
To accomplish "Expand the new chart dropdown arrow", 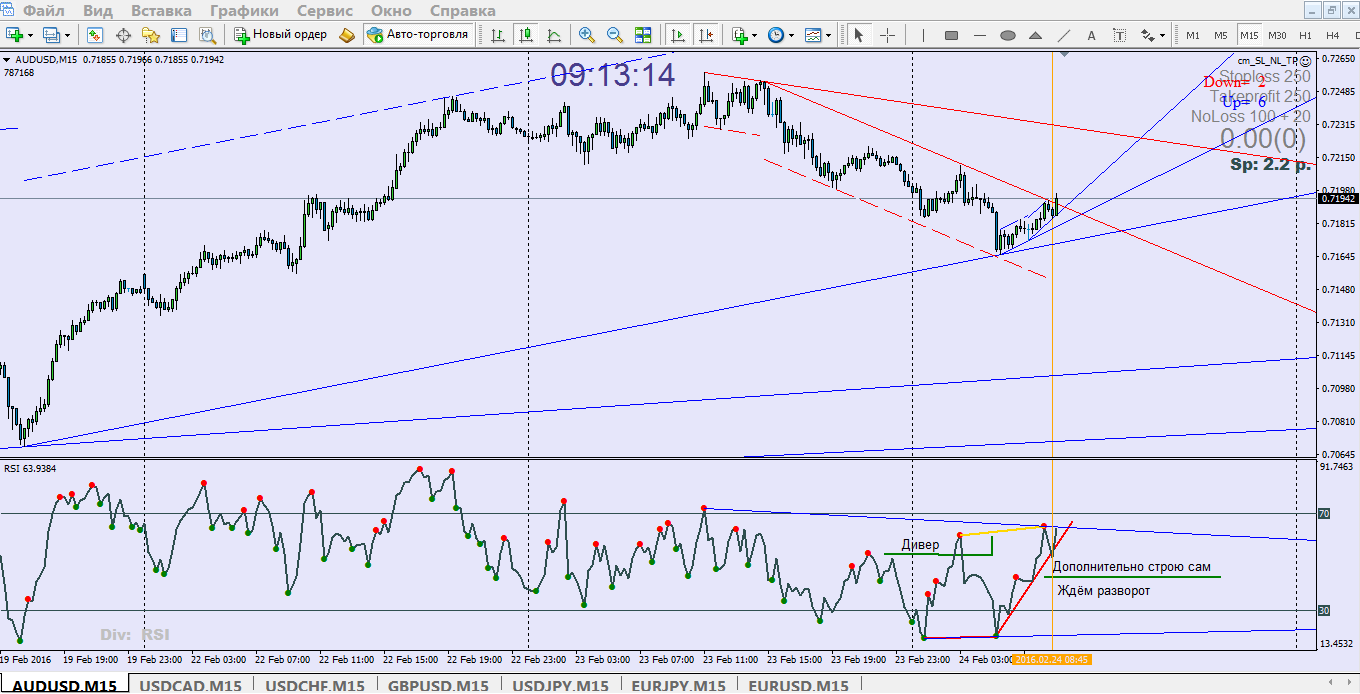I will [32, 35].
